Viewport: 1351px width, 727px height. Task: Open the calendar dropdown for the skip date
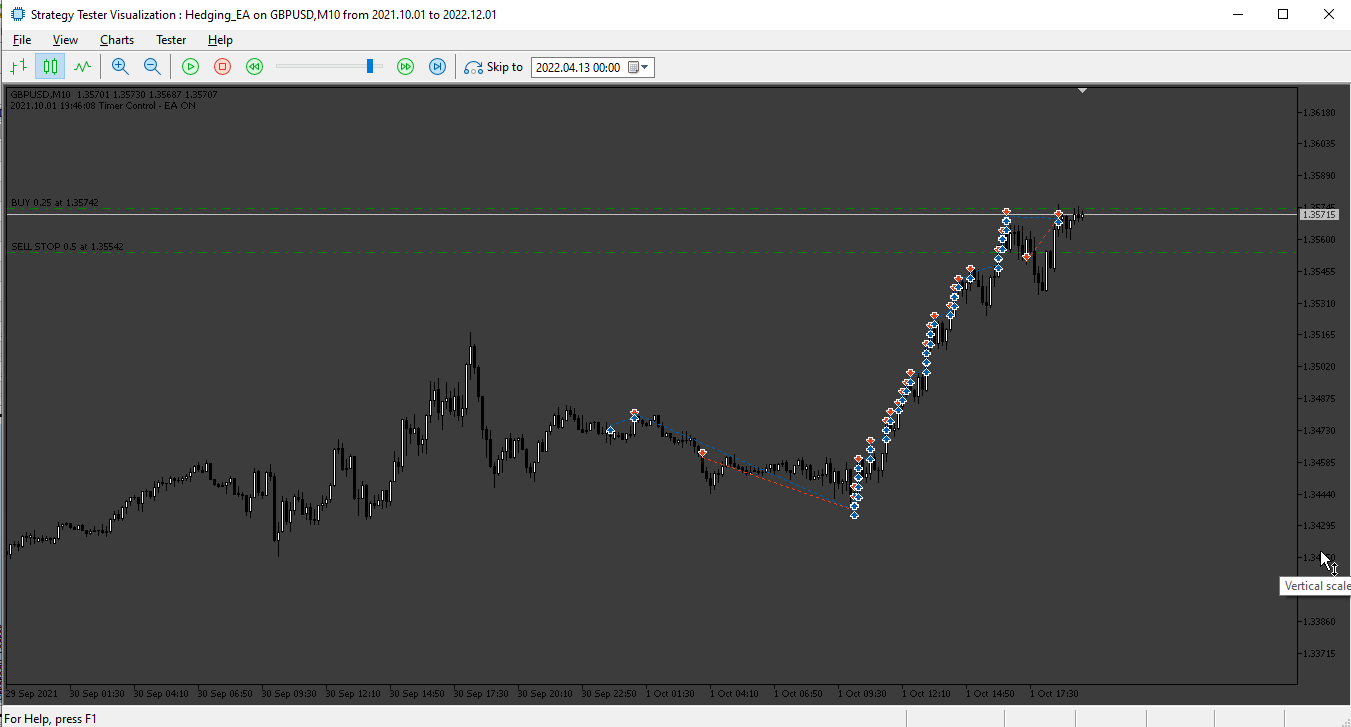(638, 67)
